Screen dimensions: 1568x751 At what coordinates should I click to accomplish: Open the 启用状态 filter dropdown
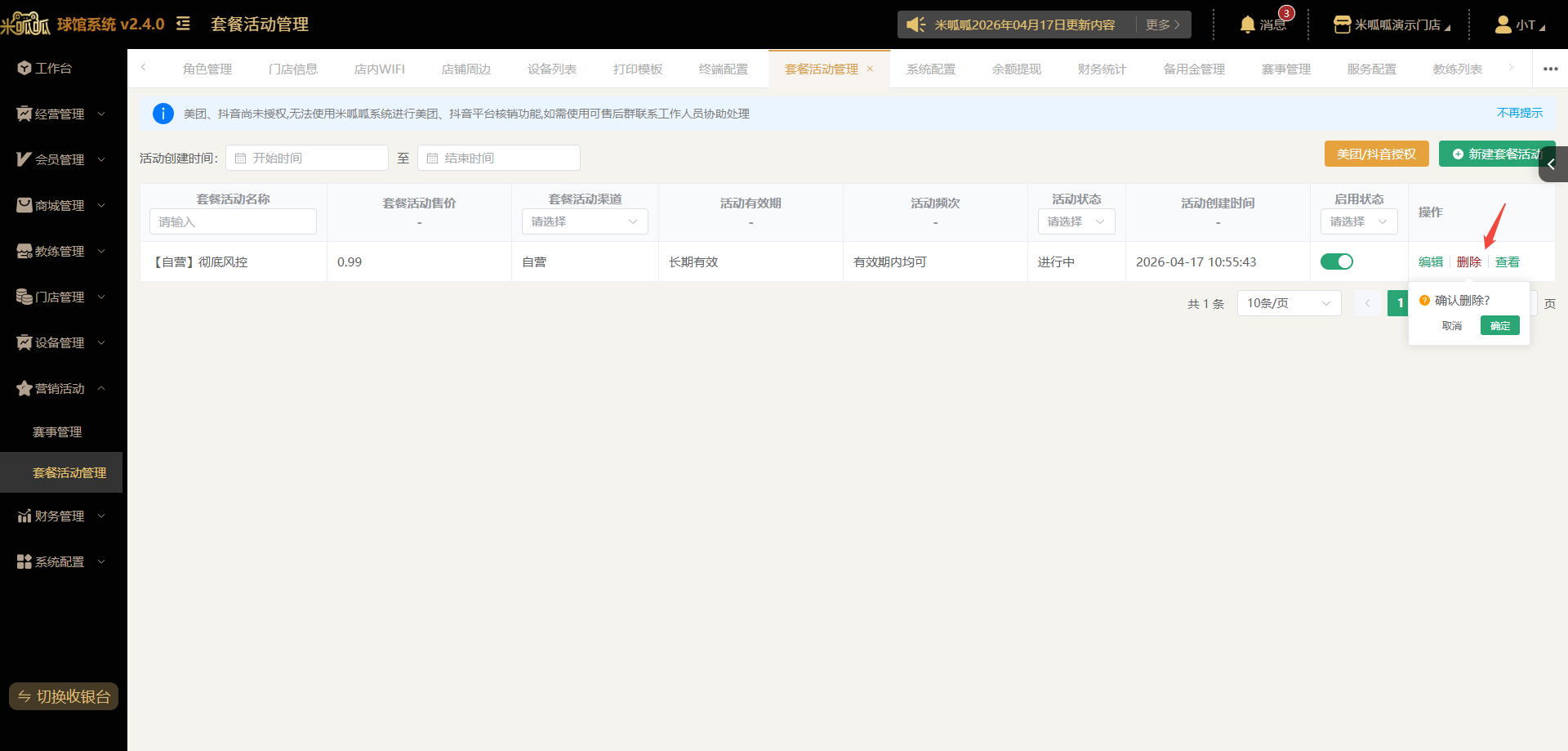click(x=1359, y=221)
